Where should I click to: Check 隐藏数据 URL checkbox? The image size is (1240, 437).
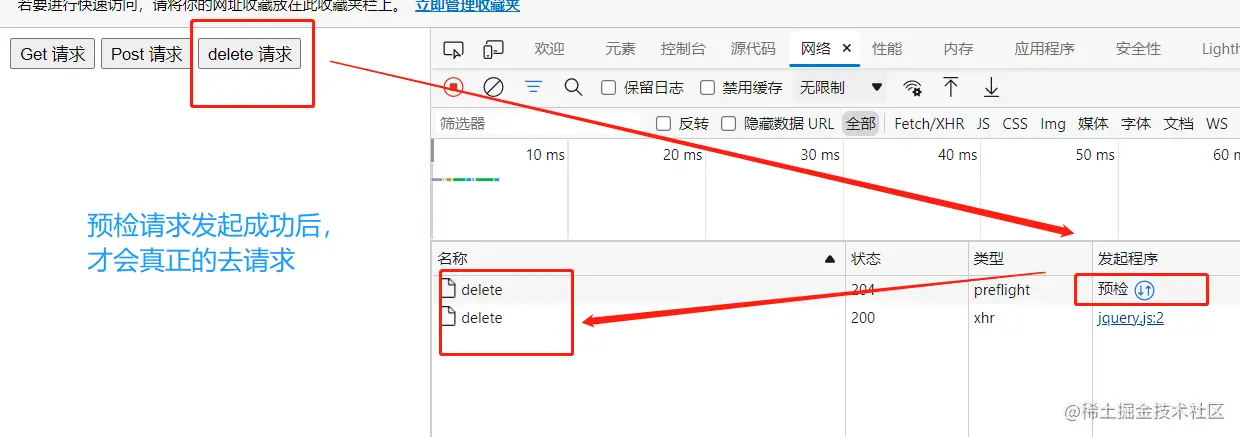[728, 124]
